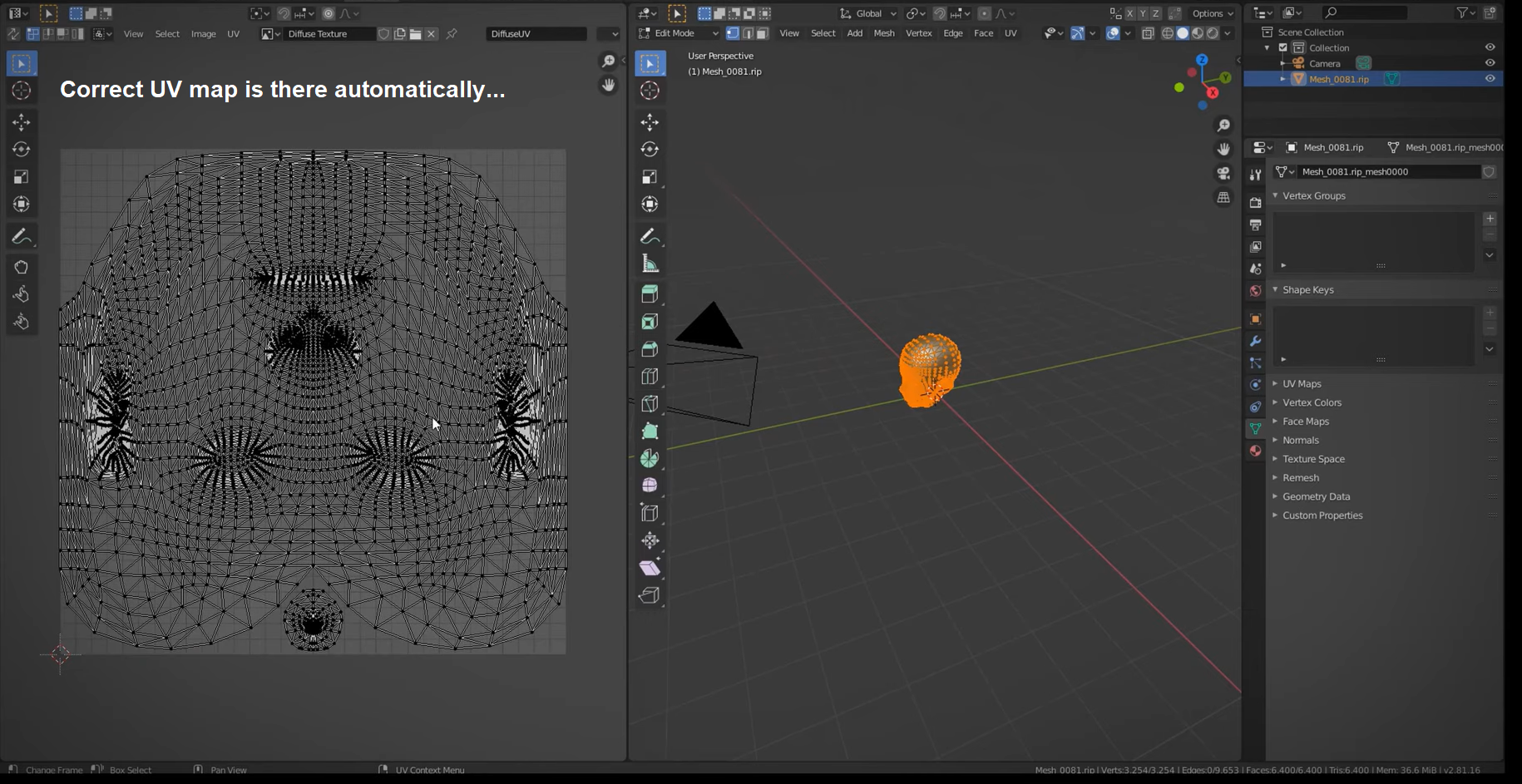Pin the image in UV editor
This screenshot has width=1522, height=784.
[x=452, y=34]
